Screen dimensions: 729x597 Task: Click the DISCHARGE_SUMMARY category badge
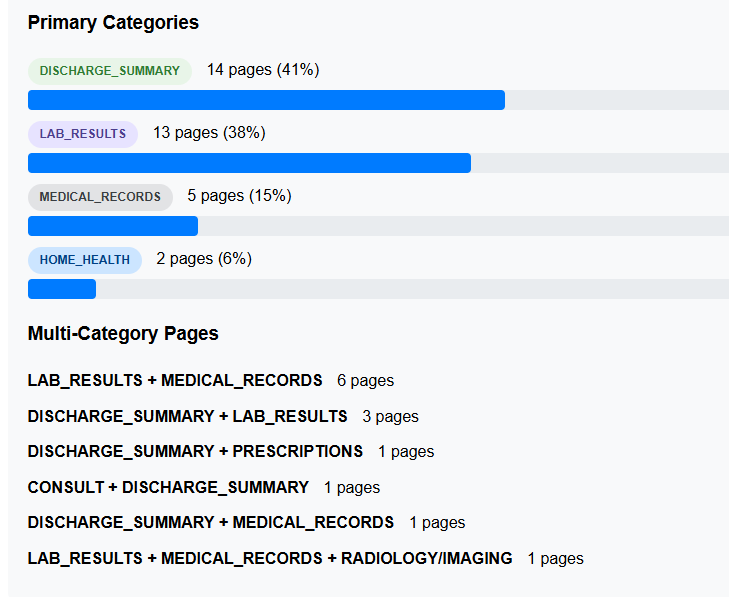(x=109, y=71)
